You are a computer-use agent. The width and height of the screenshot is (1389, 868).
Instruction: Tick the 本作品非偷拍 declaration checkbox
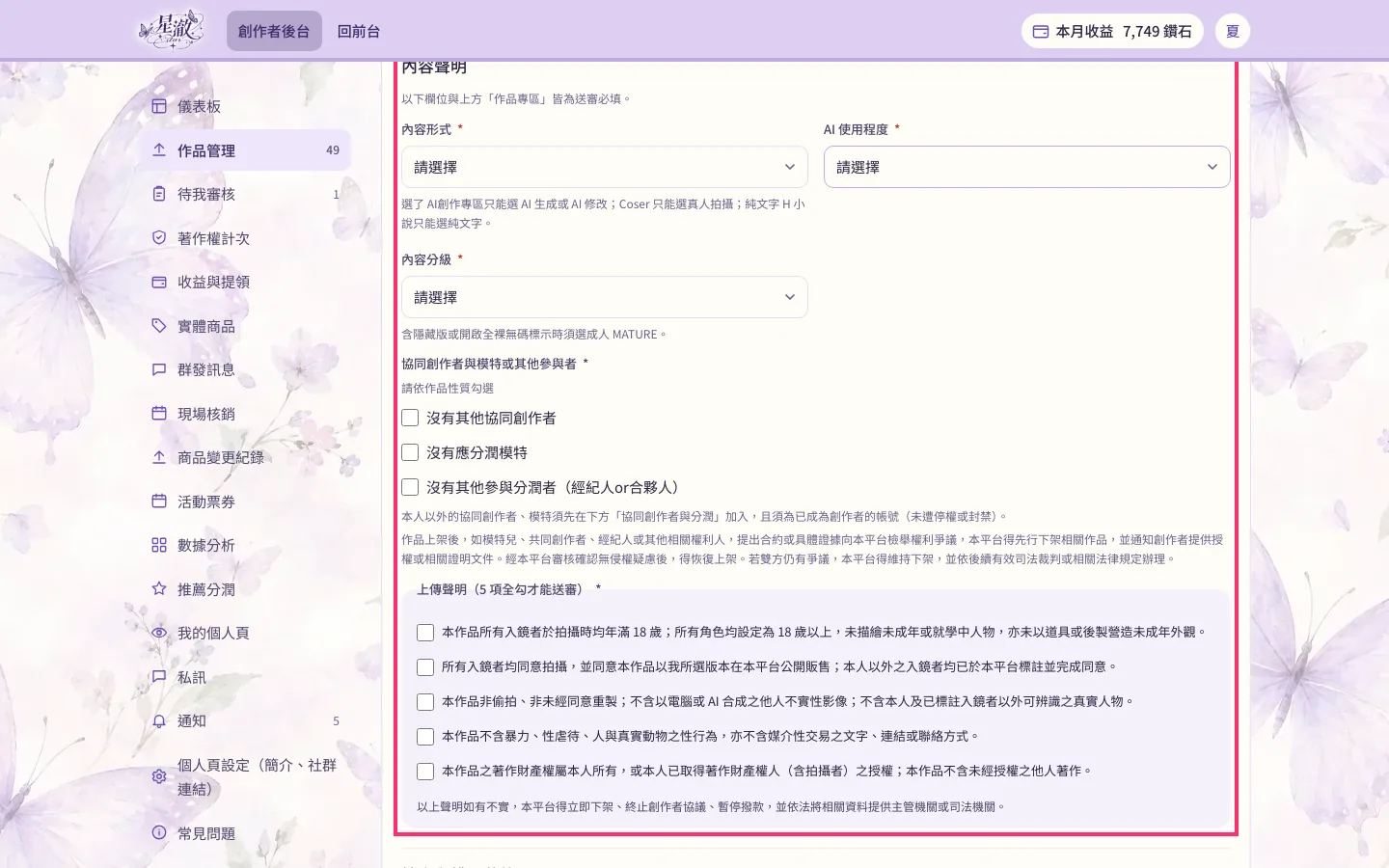click(425, 702)
